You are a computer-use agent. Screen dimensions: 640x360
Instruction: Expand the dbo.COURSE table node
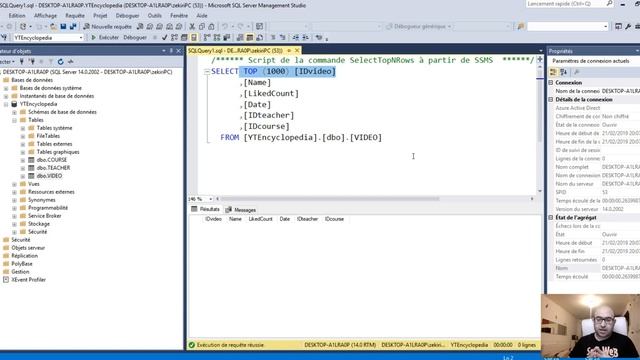(x=23, y=160)
